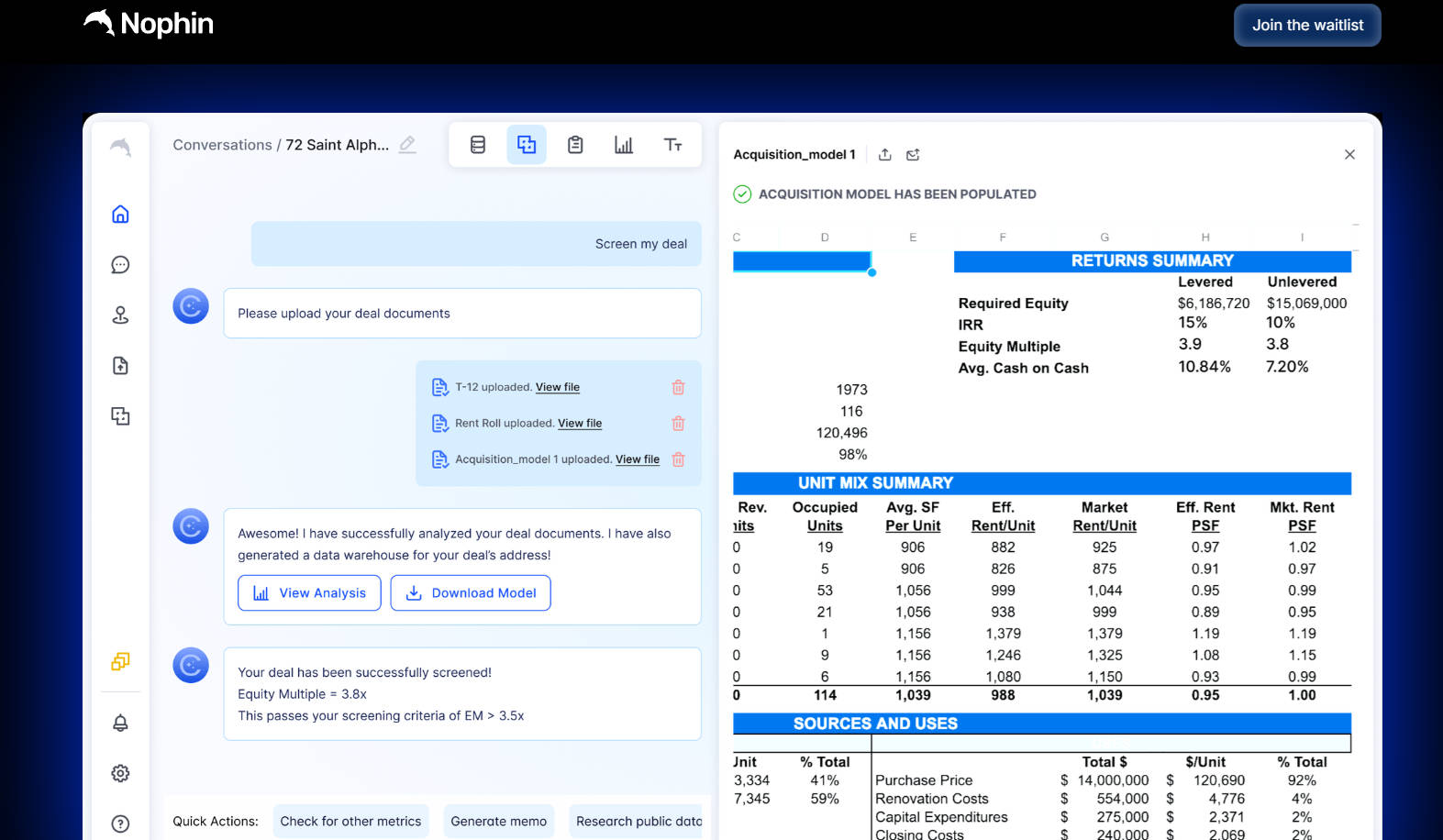Image resolution: width=1443 pixels, height=840 pixels.
Task: Click Join the waitlist button
Action: [1307, 26]
